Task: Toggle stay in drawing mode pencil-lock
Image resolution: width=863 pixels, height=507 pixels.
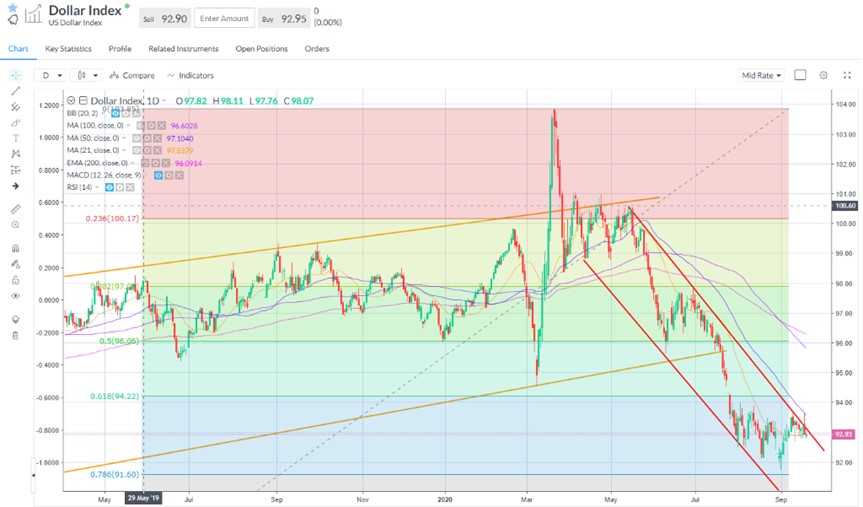Action: [x=15, y=264]
